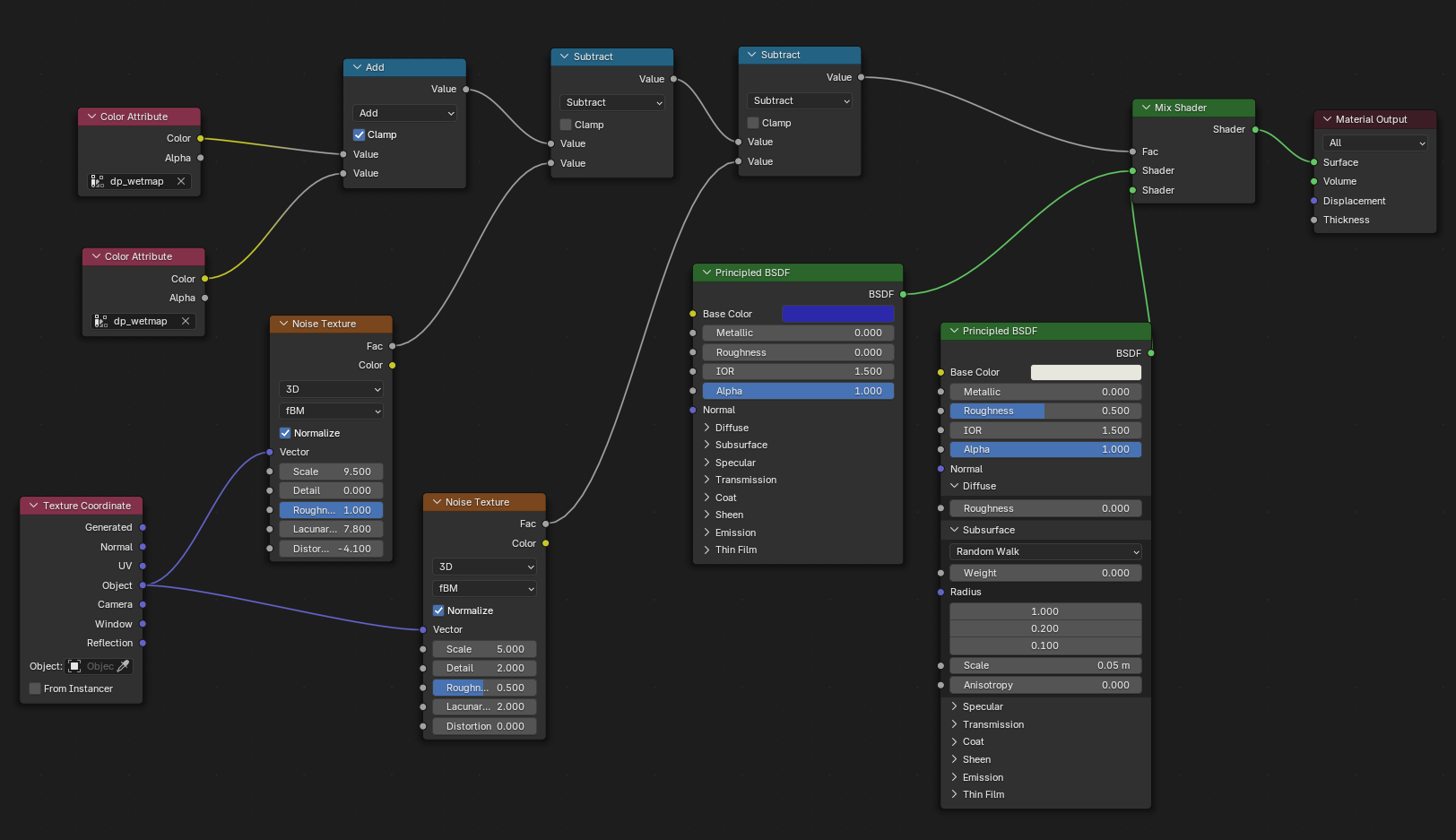Toggle Normalize in lower Noise Texture
This screenshot has width=1456, height=840.
pyautogui.click(x=438, y=611)
